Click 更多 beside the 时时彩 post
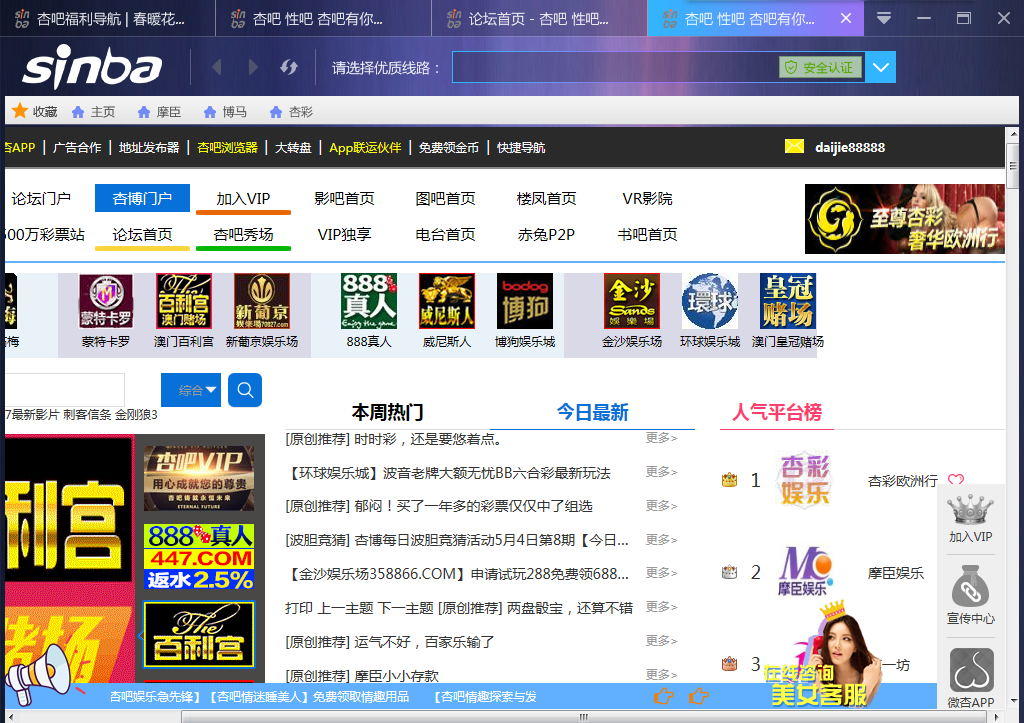Screen dimensions: 1024x723 click(662, 438)
